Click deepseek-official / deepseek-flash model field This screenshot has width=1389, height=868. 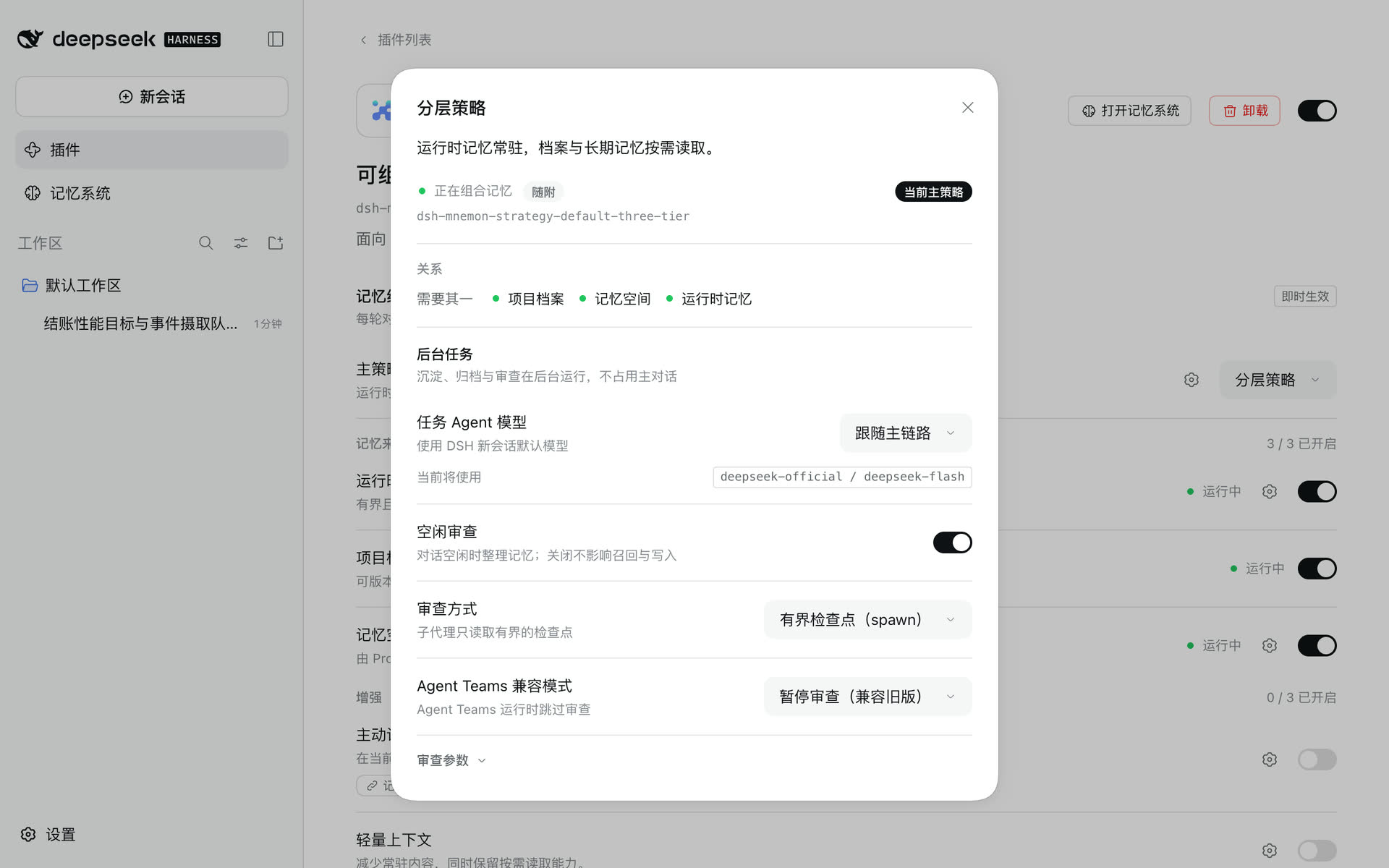click(842, 477)
